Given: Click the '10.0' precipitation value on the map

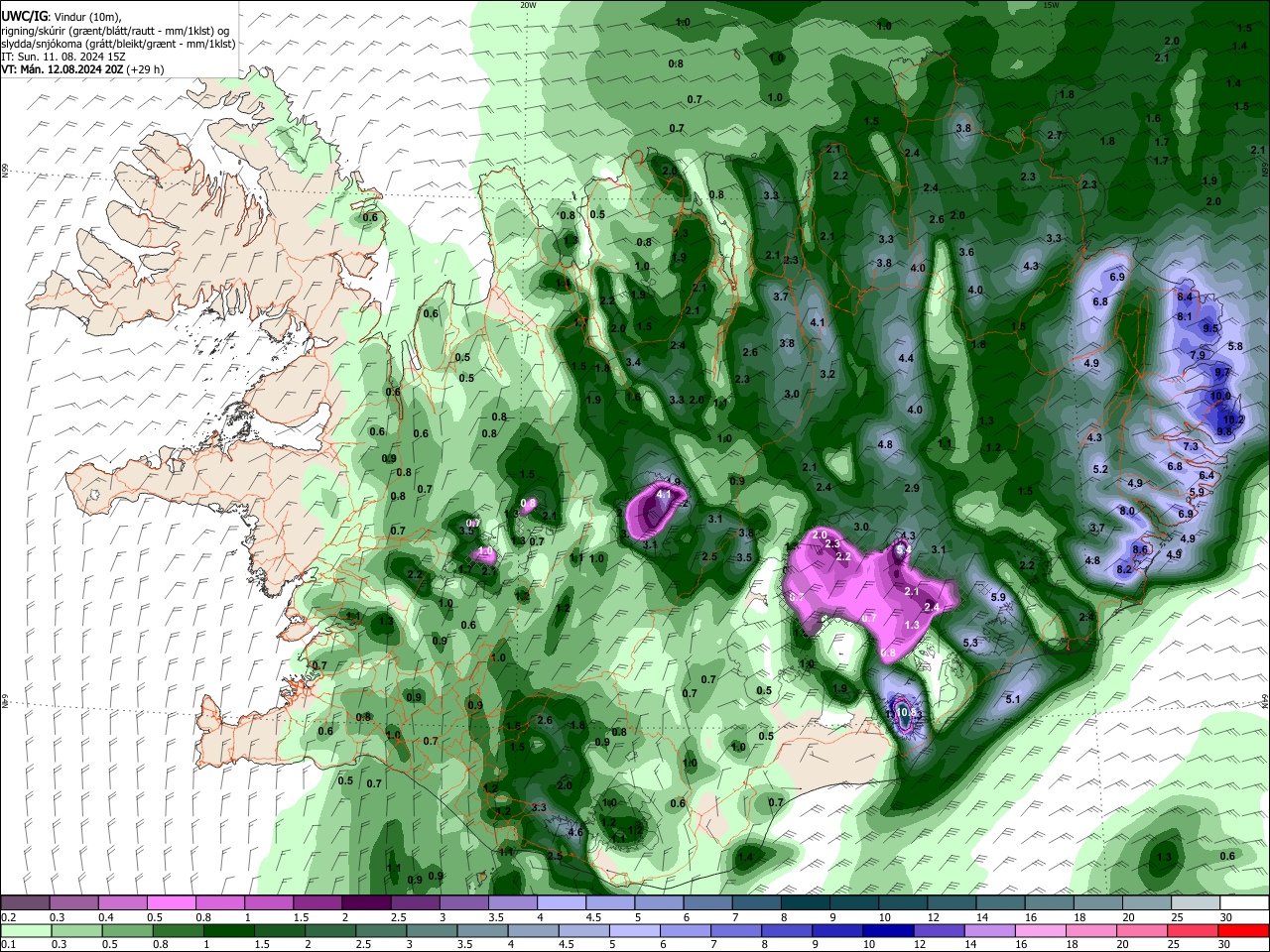Looking at the screenshot, I should point(1220,396).
